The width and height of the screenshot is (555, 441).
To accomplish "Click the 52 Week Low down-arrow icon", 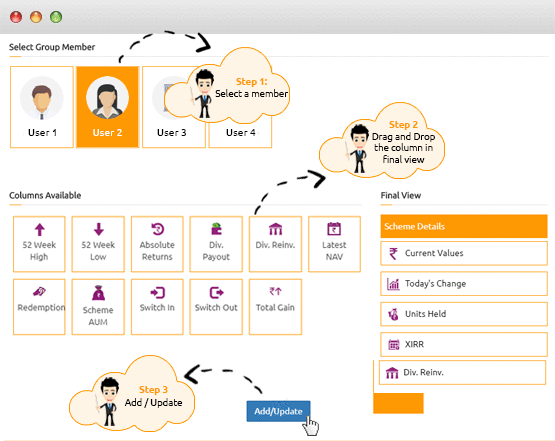I will [98, 229].
